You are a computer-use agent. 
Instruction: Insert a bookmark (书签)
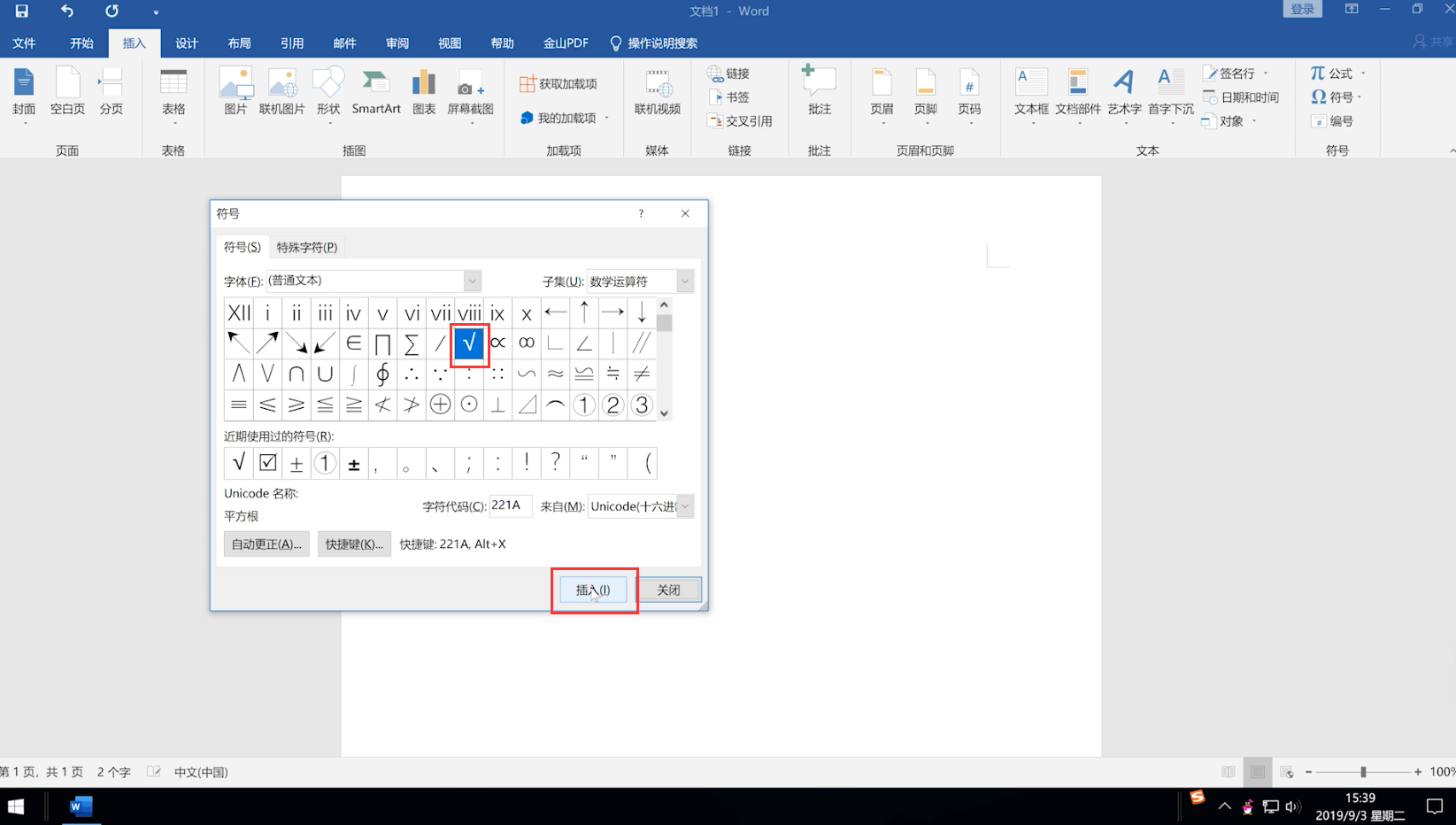[728, 97]
